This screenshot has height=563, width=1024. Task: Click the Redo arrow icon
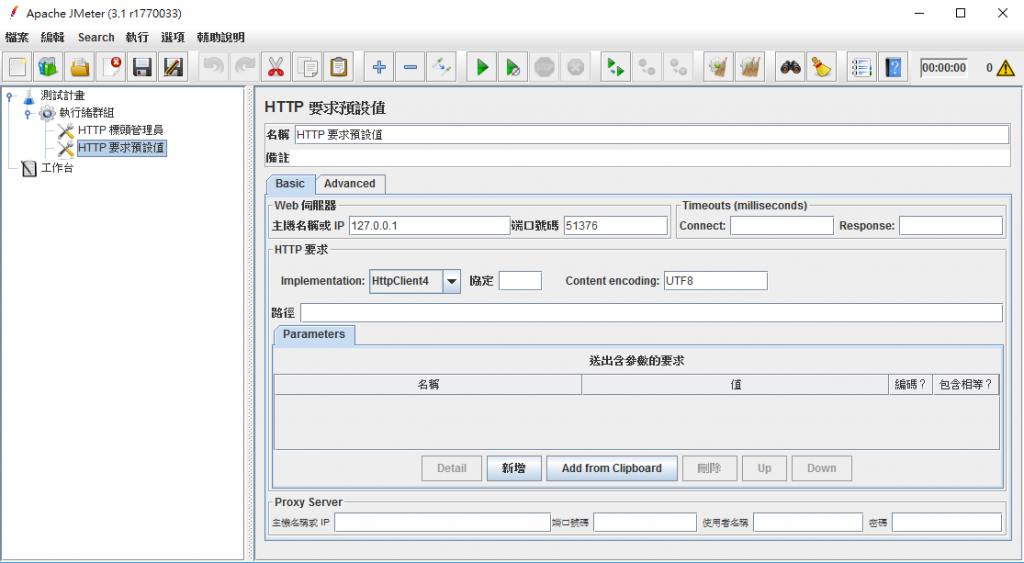tap(245, 67)
